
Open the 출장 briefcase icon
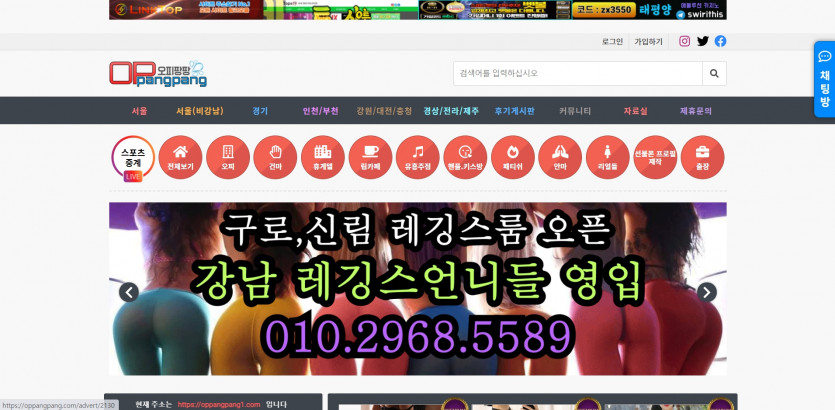tap(702, 157)
